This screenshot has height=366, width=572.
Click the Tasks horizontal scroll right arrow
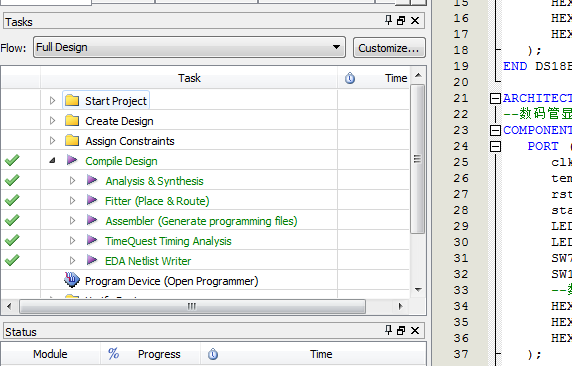(x=401, y=306)
